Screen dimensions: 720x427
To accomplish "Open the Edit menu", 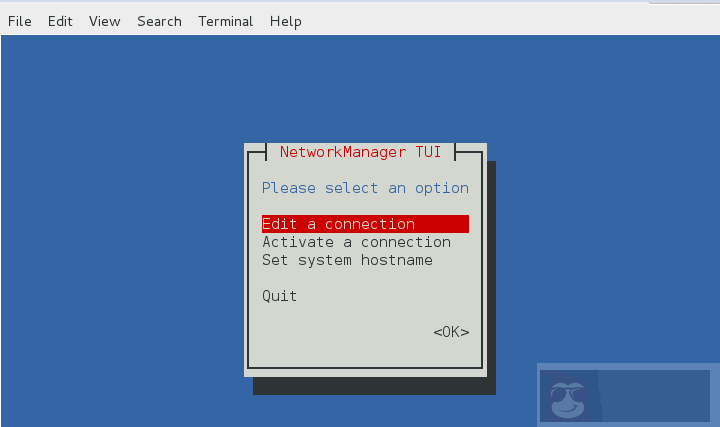I will point(60,22).
